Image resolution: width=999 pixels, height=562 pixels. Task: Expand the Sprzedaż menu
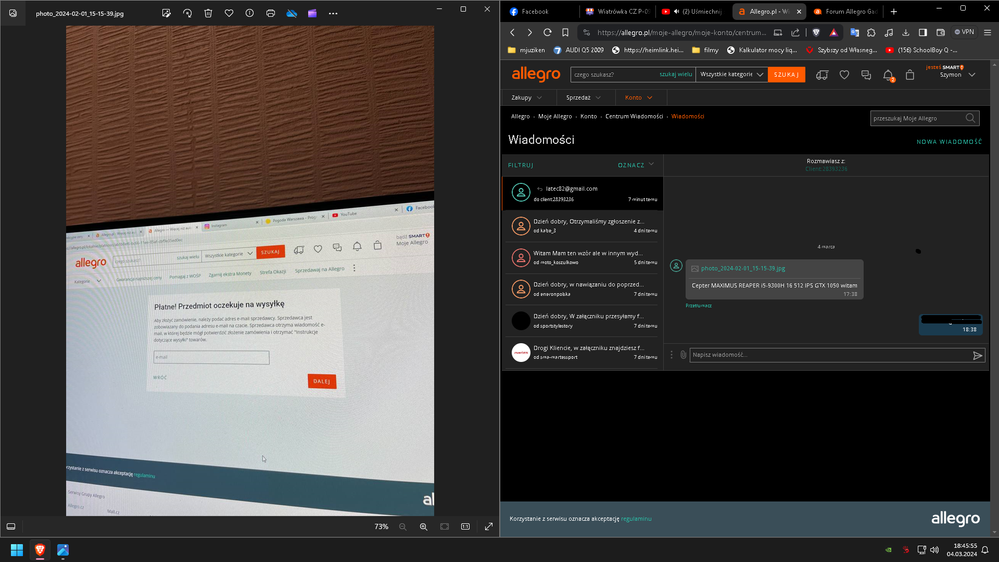584,97
